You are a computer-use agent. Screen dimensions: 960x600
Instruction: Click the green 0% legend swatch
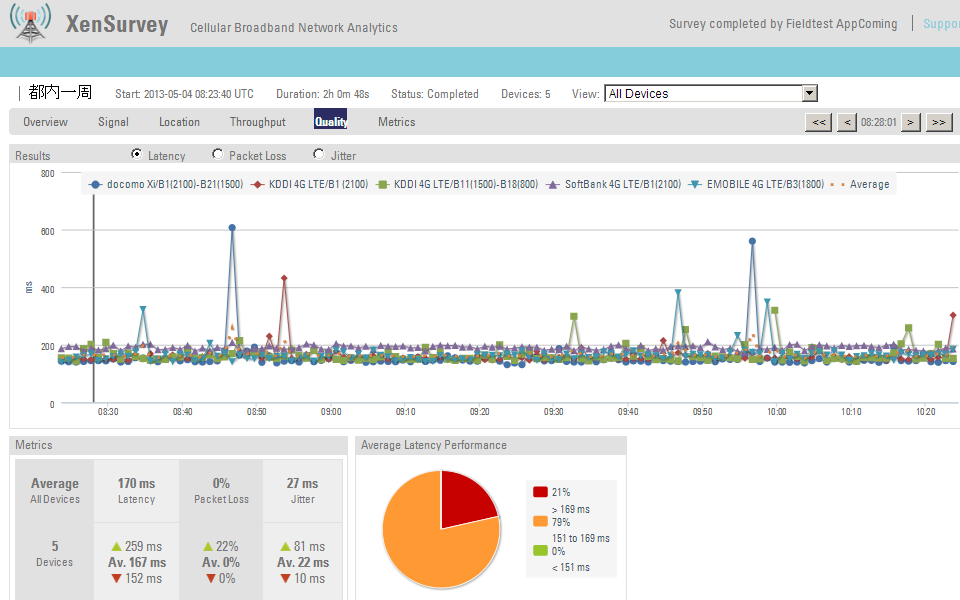pyautogui.click(x=540, y=551)
